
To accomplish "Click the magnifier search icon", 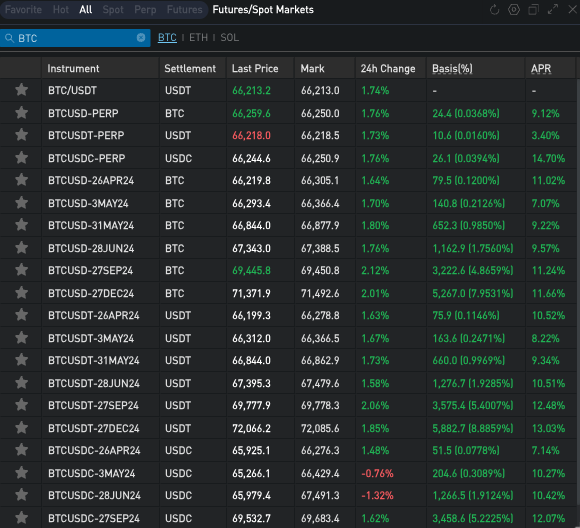I will pyautogui.click(x=9, y=38).
